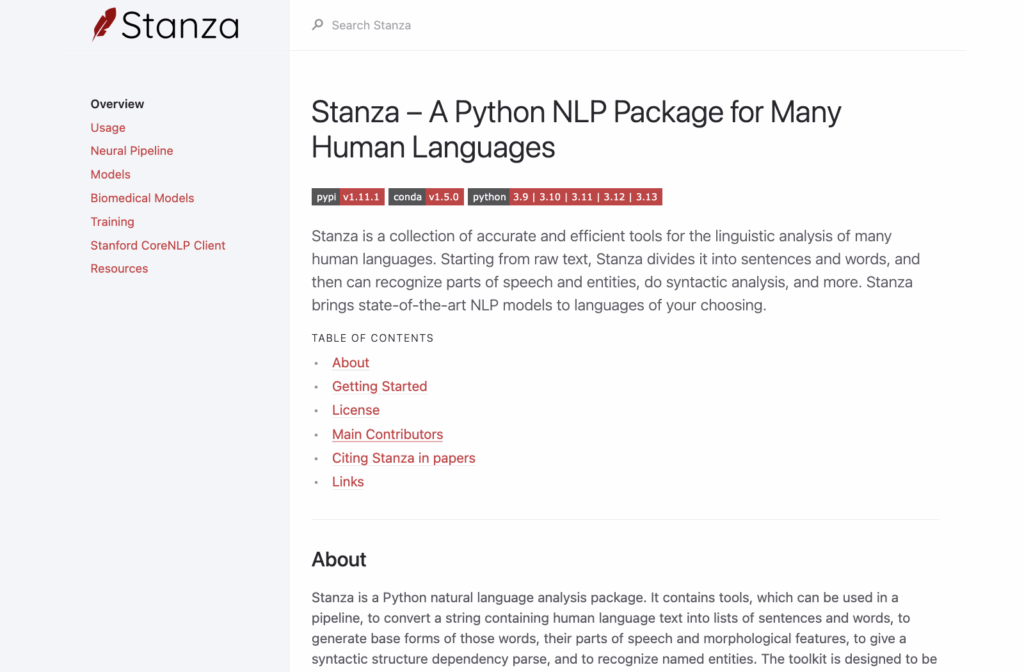Jump to the License section link
This screenshot has height=672, width=1024.
[x=355, y=410]
